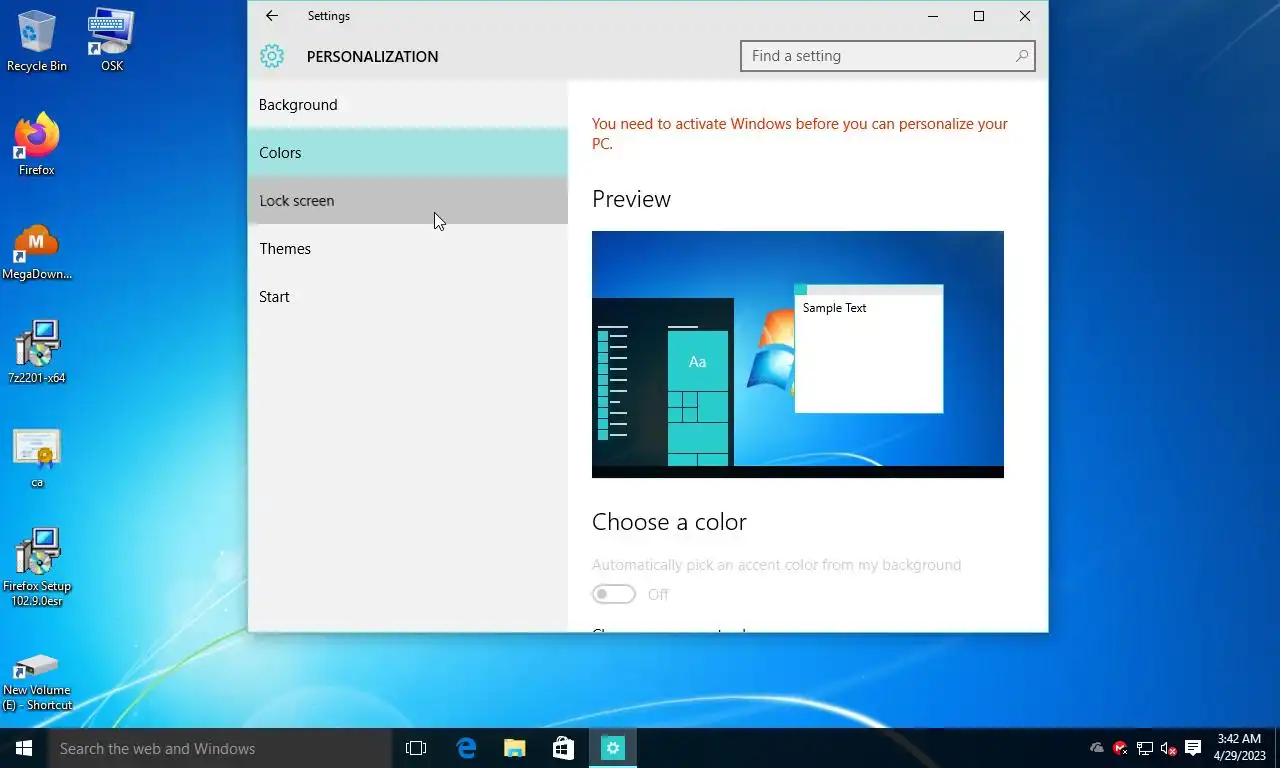The width and height of the screenshot is (1280, 768).
Task: Open the Windows Start menu
Action: (x=24, y=748)
